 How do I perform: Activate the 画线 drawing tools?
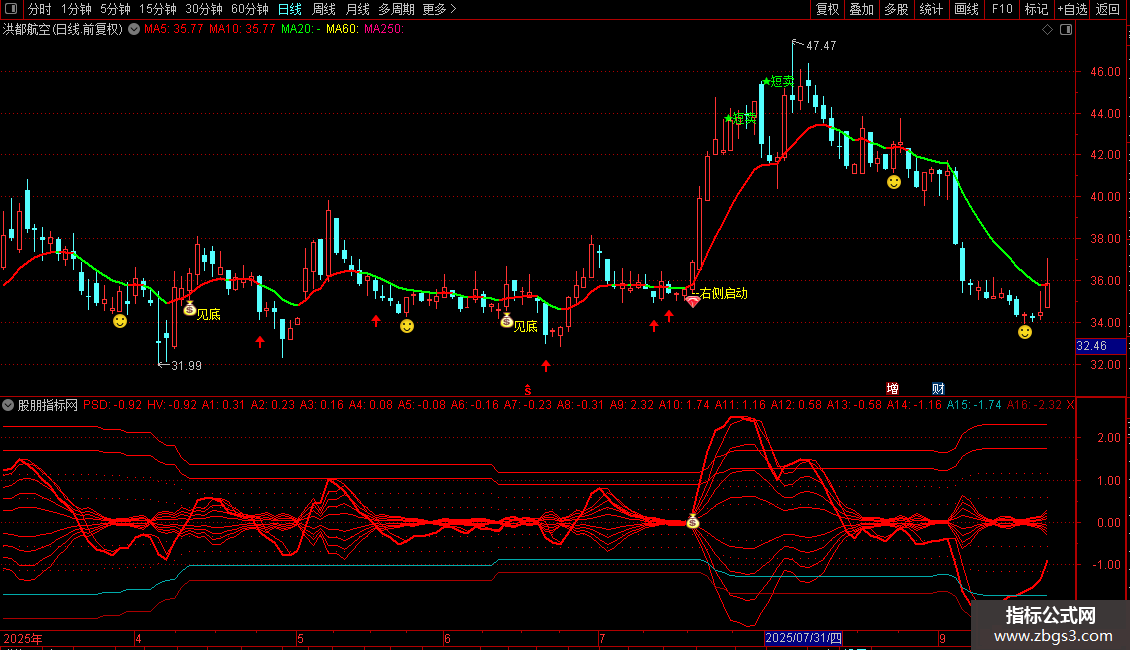coord(966,9)
